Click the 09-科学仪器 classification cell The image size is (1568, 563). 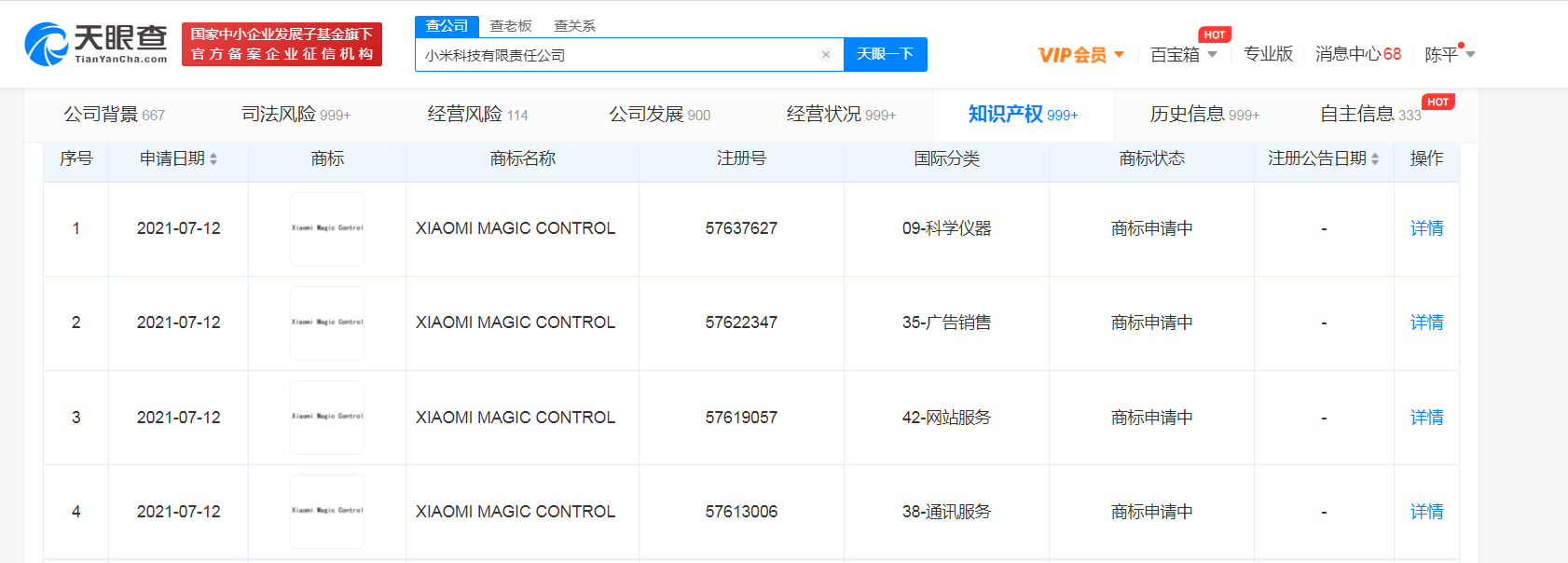click(946, 228)
